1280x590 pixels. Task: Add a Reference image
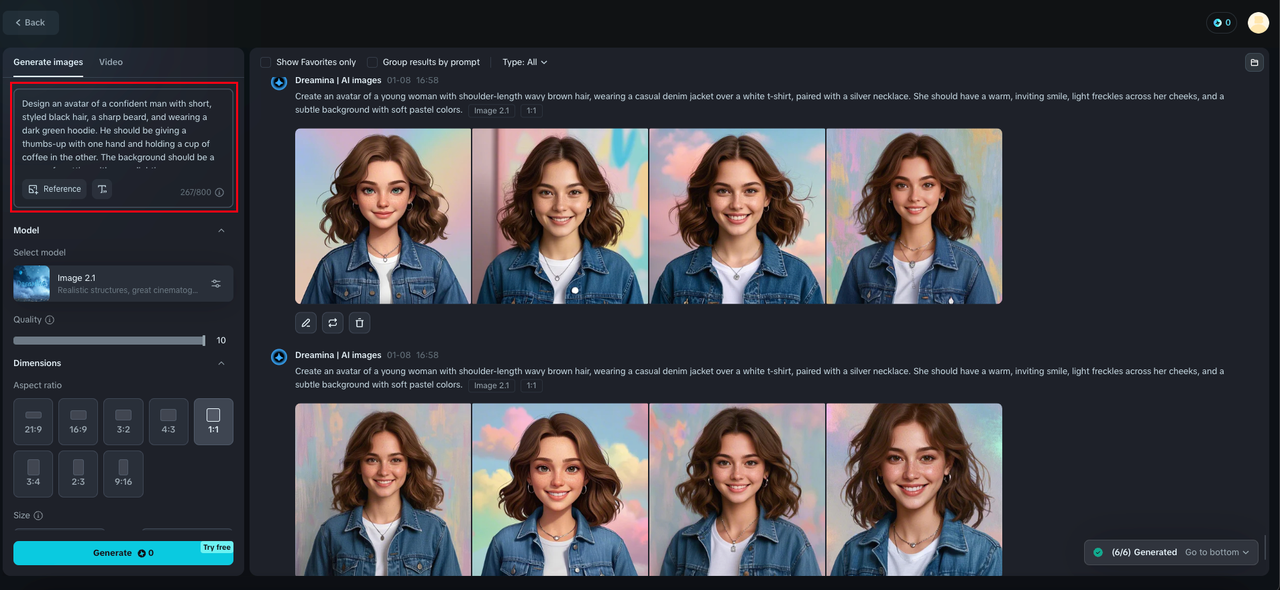coord(54,189)
